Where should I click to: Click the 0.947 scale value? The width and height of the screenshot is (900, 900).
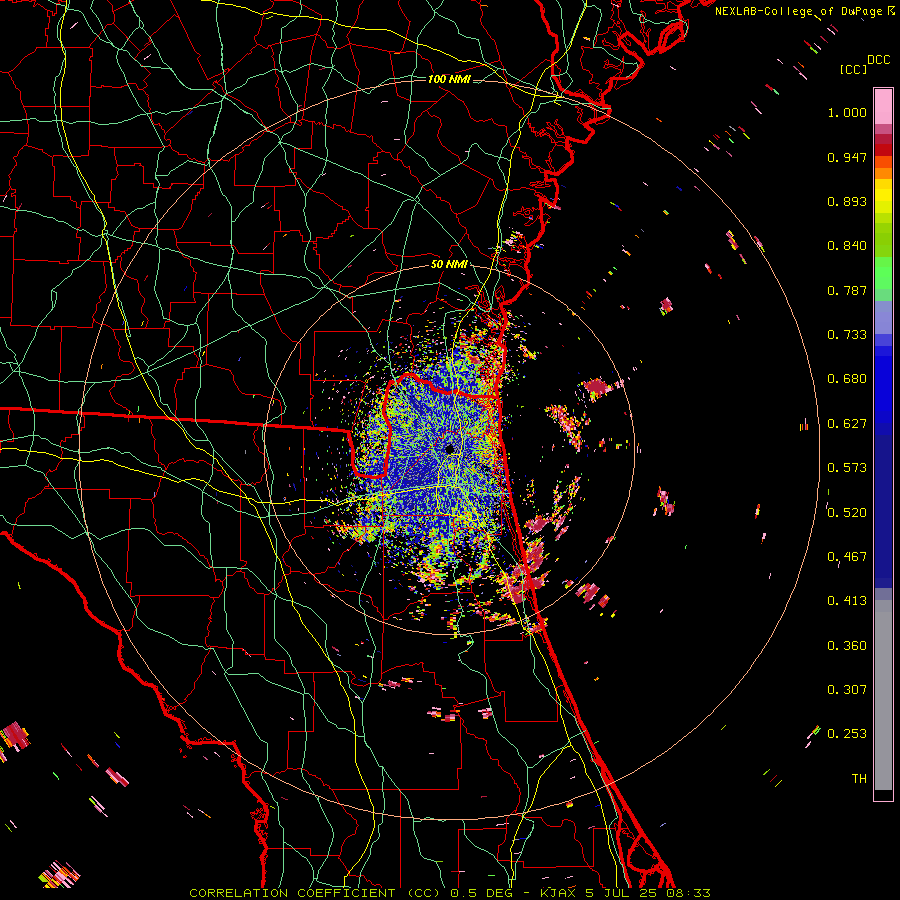point(847,157)
